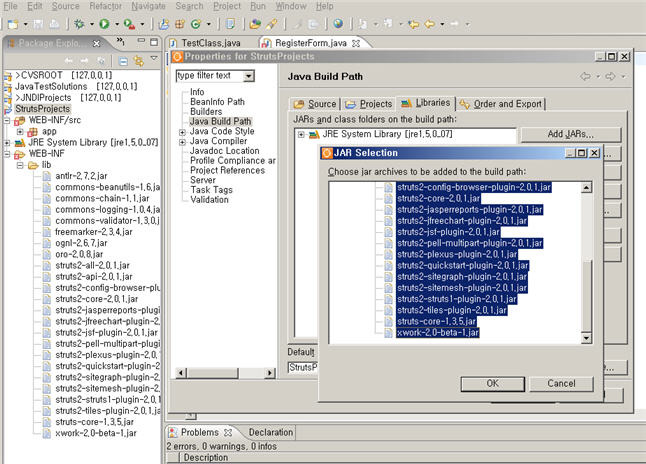646x464 pixels.
Task: Click Collapse All in Package Explorer
Action: (x=123, y=61)
